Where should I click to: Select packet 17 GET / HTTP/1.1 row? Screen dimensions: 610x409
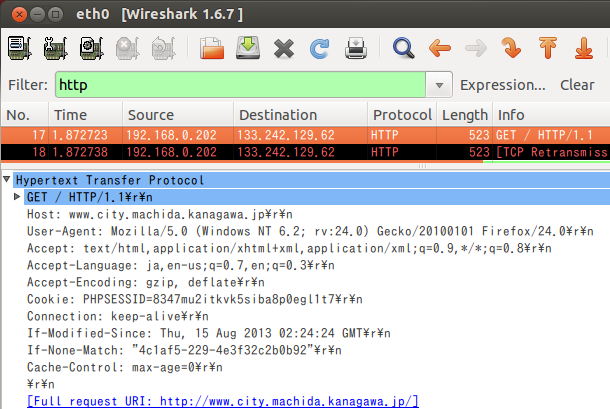[x=305, y=135]
